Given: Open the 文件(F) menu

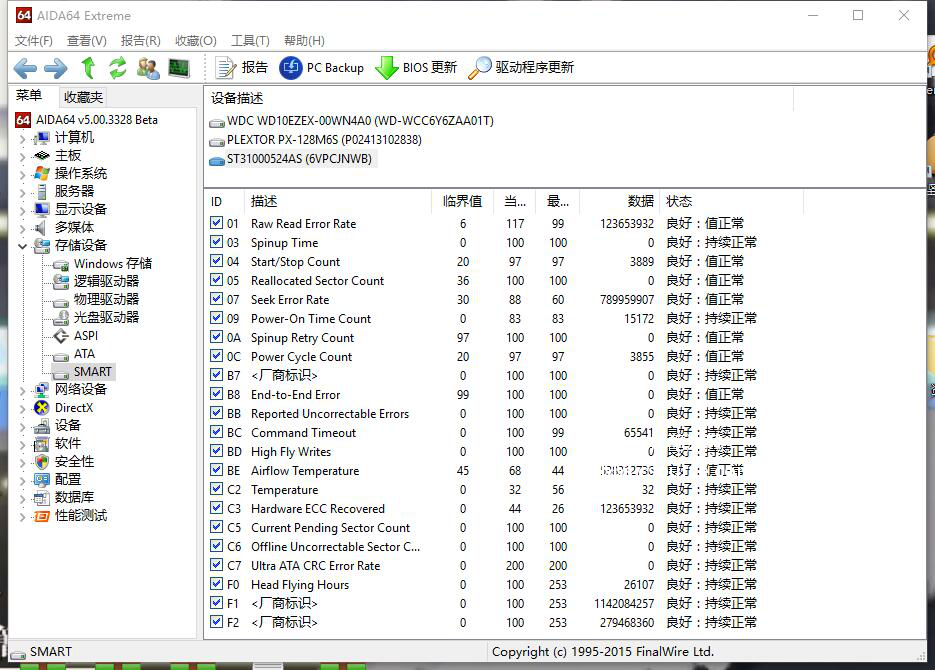Looking at the screenshot, I should 33,41.
